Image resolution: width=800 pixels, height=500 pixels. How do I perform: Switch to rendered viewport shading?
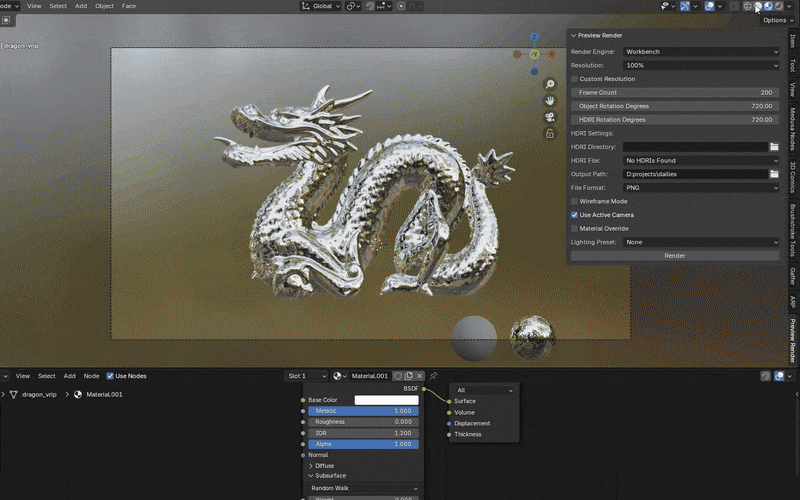(779, 6)
